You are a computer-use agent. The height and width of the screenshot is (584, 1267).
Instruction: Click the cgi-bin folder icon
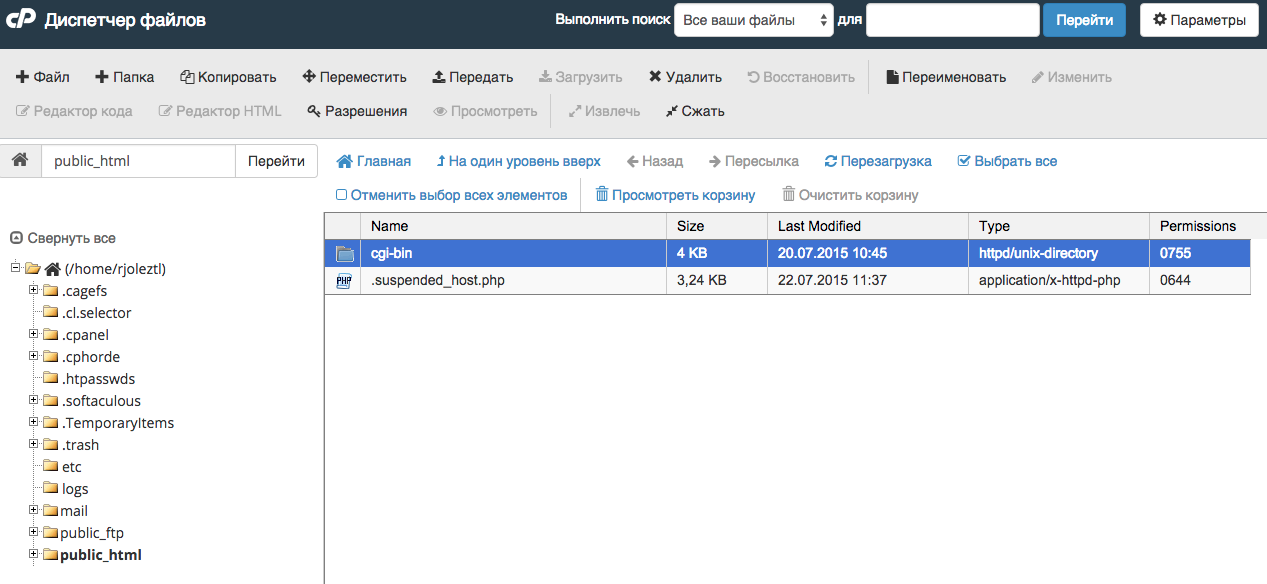tap(344, 254)
